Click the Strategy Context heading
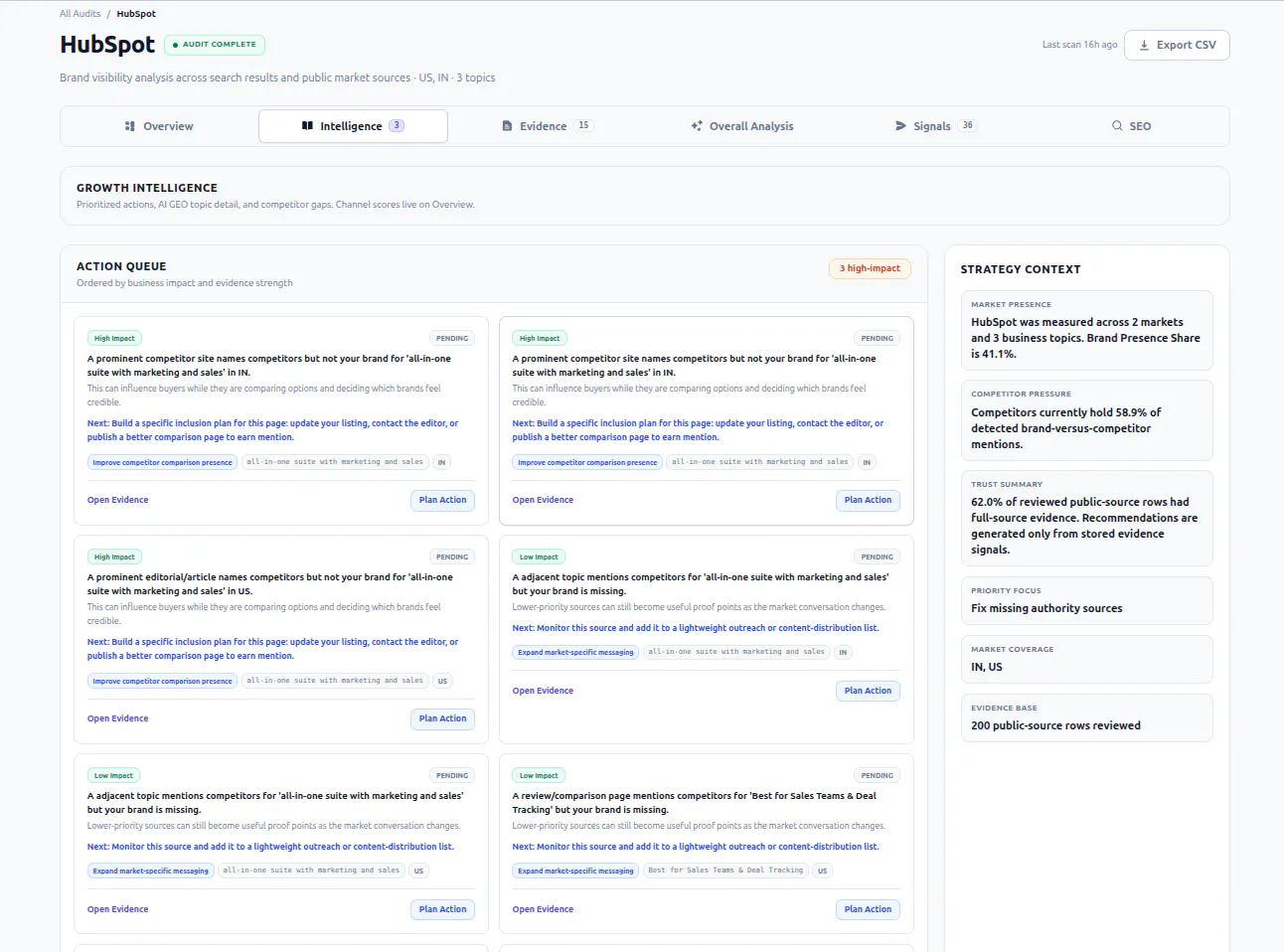The height and width of the screenshot is (952, 1284). [x=1021, y=269]
